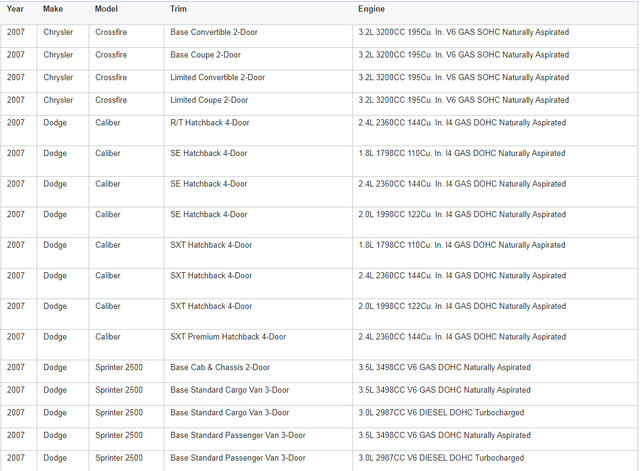Viewport: 640px width, 471px height.
Task: Click Crossfire in the Base Convertible row
Action: pyautogui.click(x=111, y=32)
